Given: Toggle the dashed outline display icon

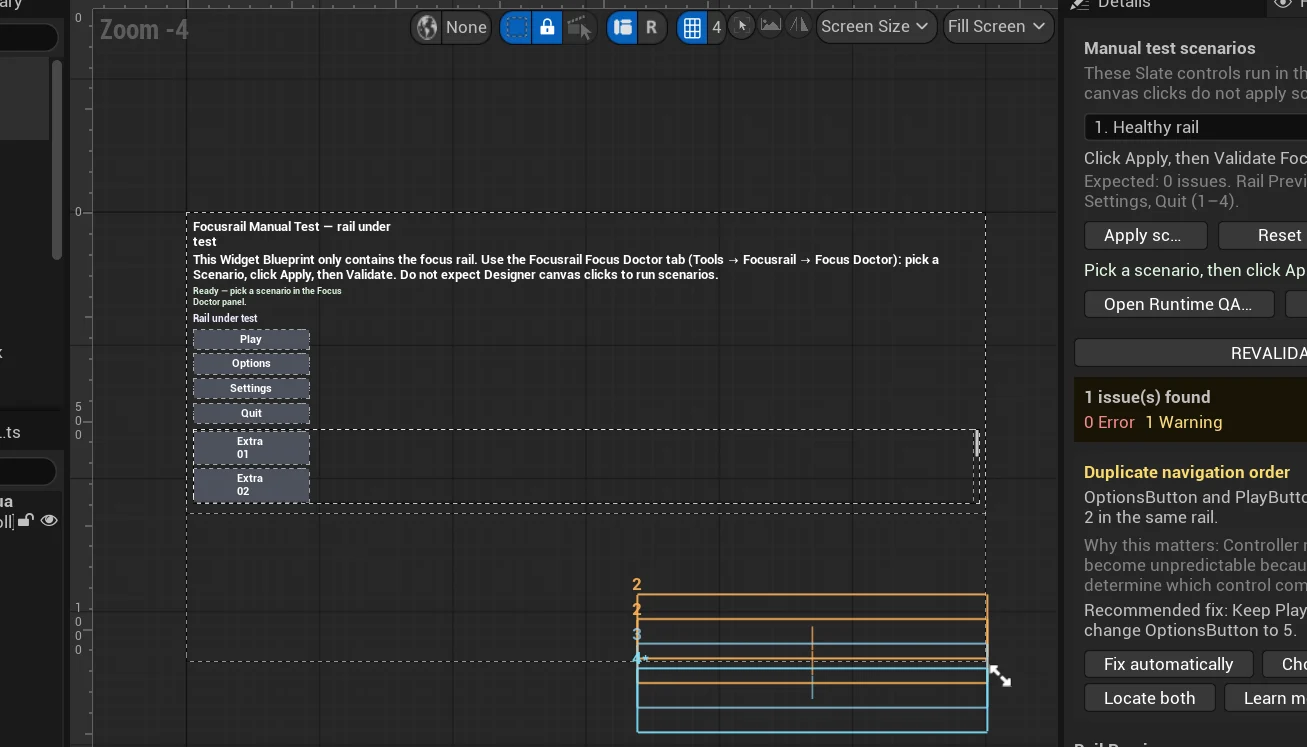Looking at the screenshot, I should pos(516,27).
